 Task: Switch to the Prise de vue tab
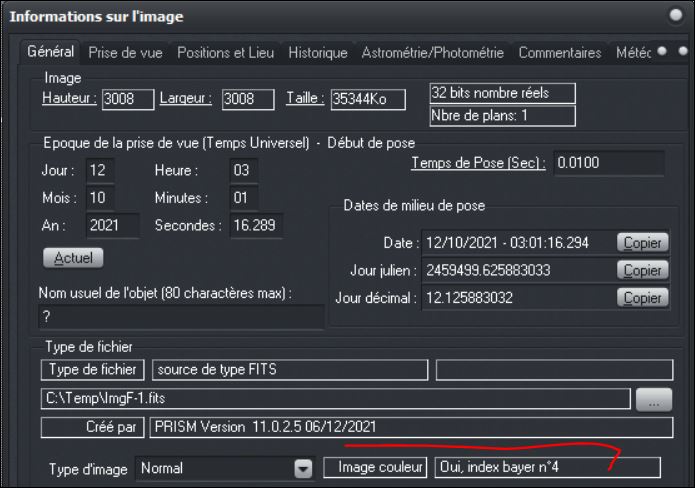click(128, 52)
